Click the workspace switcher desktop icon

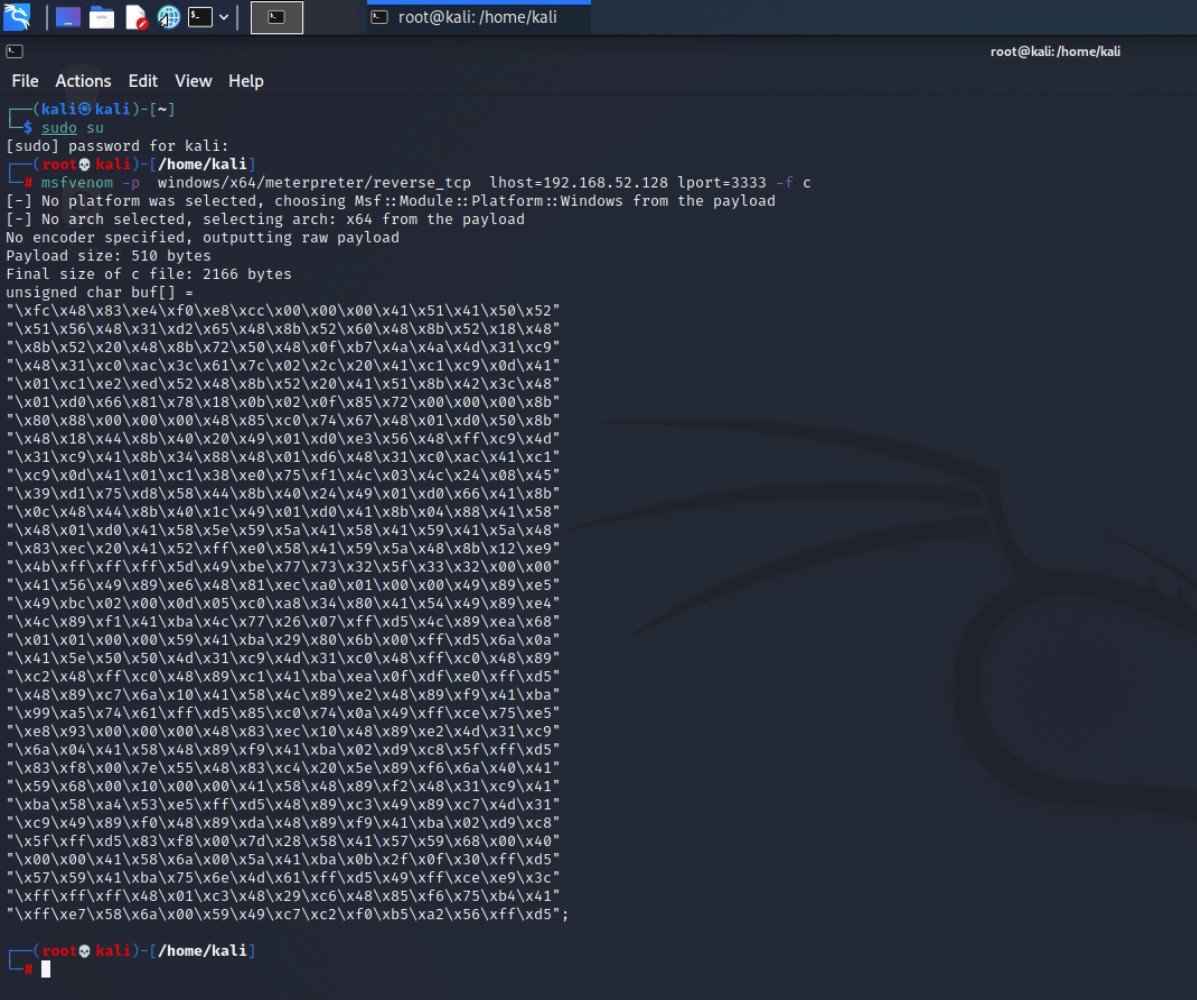68,17
